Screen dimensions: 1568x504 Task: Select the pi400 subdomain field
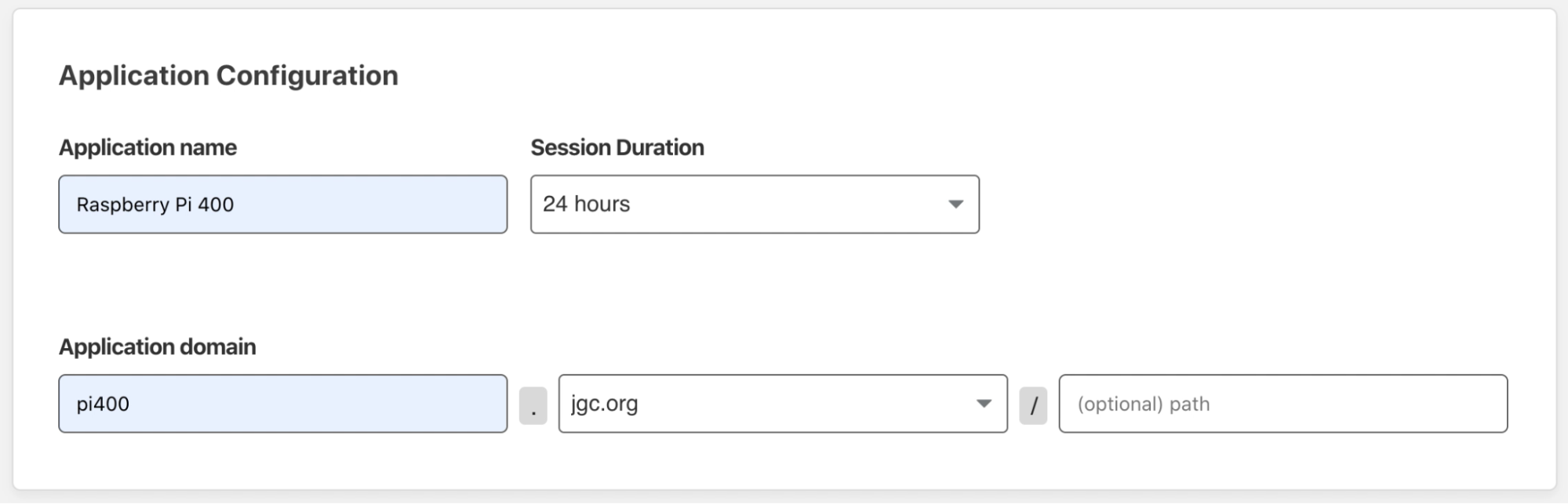coord(282,404)
